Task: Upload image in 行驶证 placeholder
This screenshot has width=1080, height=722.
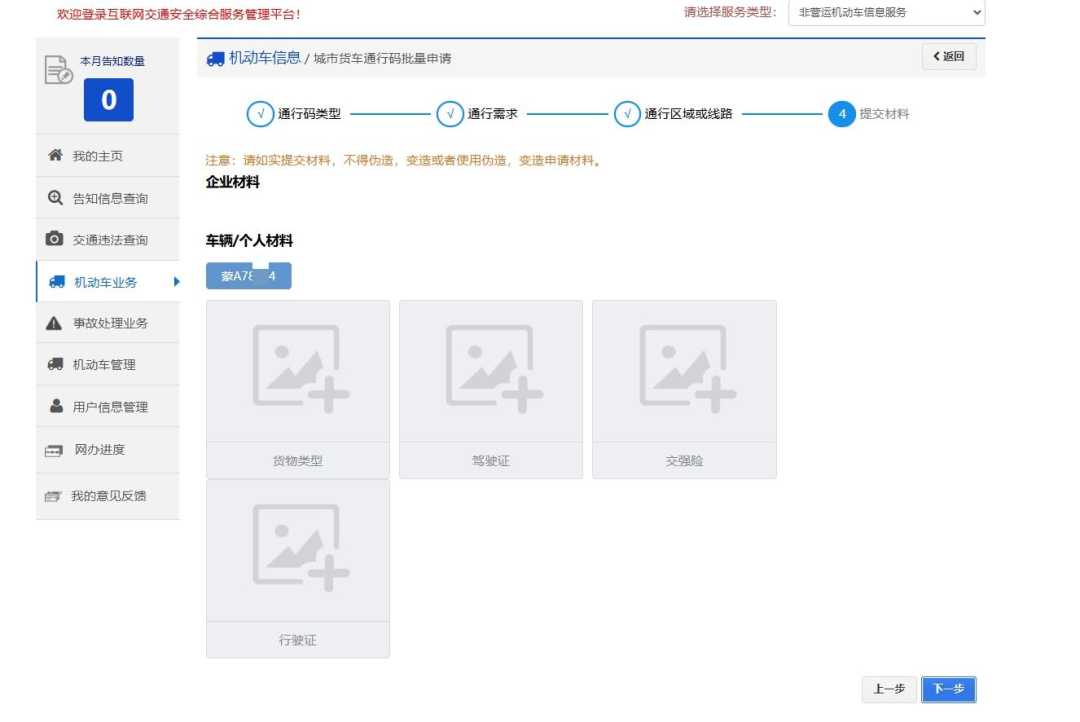Action: pos(298,550)
